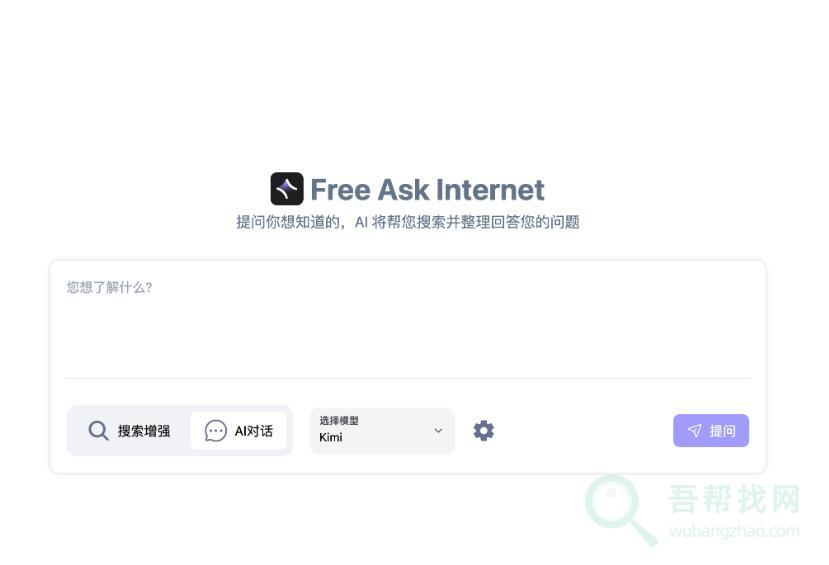Open the 选择模型 dropdown
This screenshot has height=565, width=829.
[x=382, y=431]
